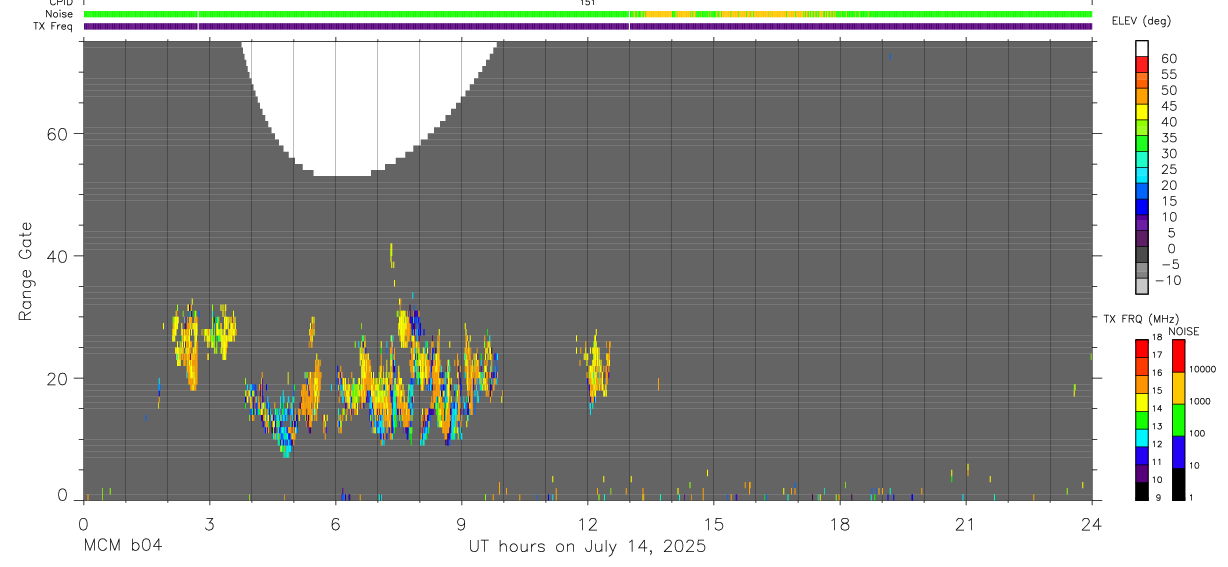Image resolution: width=1228 pixels, height=567 pixels.
Task: Click the red top NOISE colorbar swatch
Action: click(x=1178, y=355)
